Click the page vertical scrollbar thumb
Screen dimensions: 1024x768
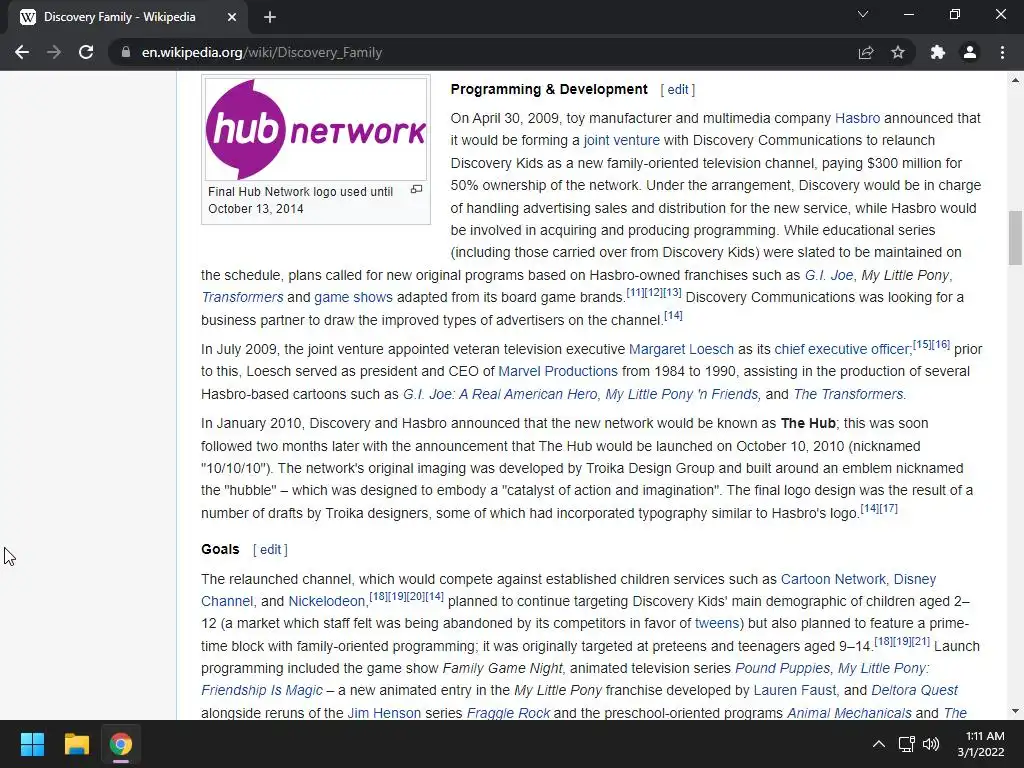click(x=1015, y=238)
